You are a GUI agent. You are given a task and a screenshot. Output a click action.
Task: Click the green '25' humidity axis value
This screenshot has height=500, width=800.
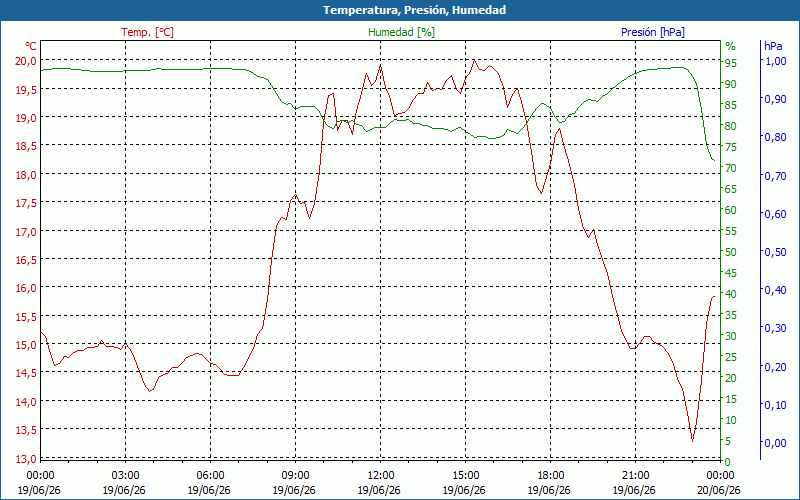pos(731,357)
